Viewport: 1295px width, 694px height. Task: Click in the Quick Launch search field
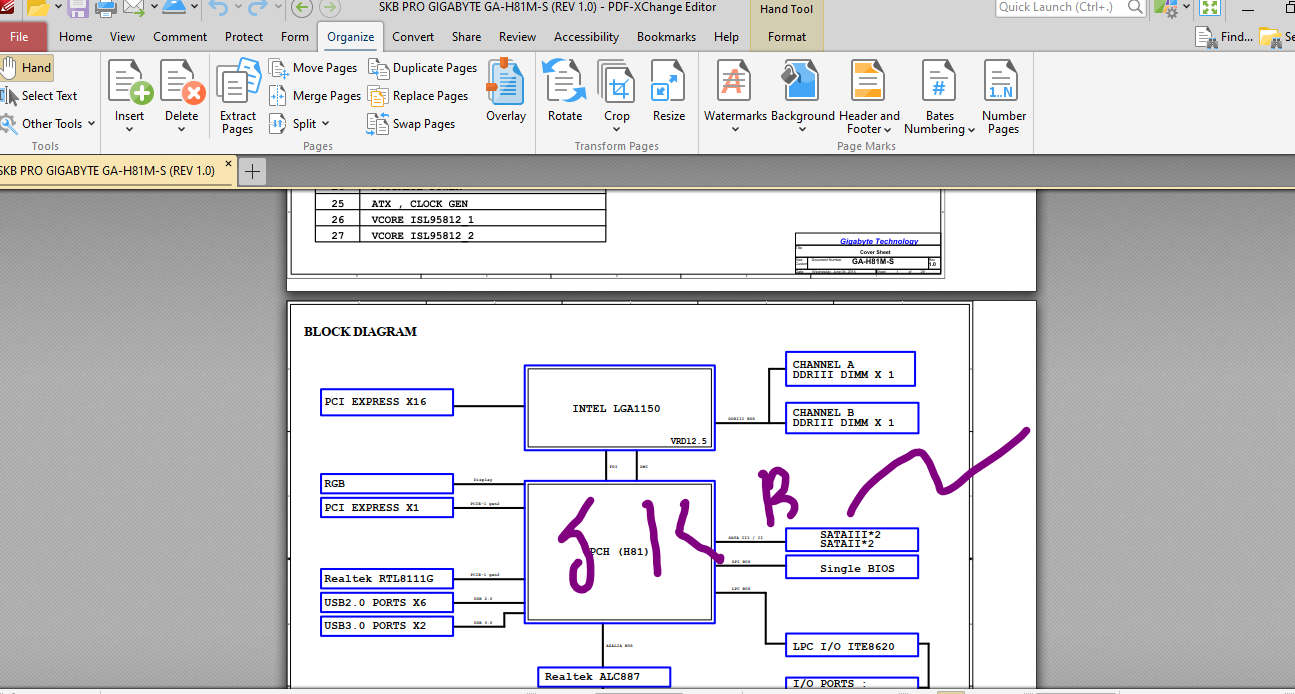coord(1061,8)
